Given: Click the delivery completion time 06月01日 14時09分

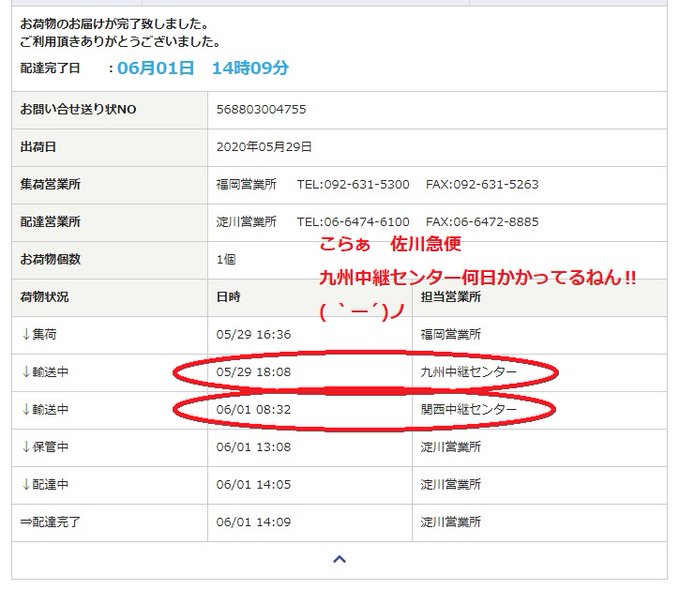Looking at the screenshot, I should tap(203, 69).
